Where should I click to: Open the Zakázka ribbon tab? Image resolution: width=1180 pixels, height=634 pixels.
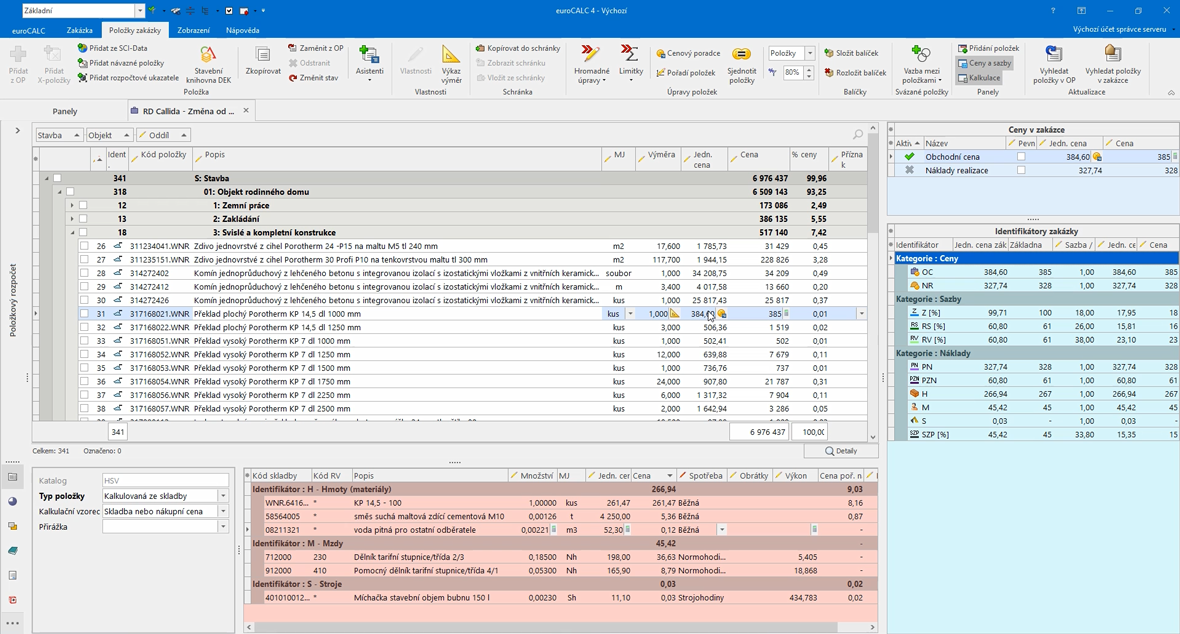pyautogui.click(x=79, y=31)
